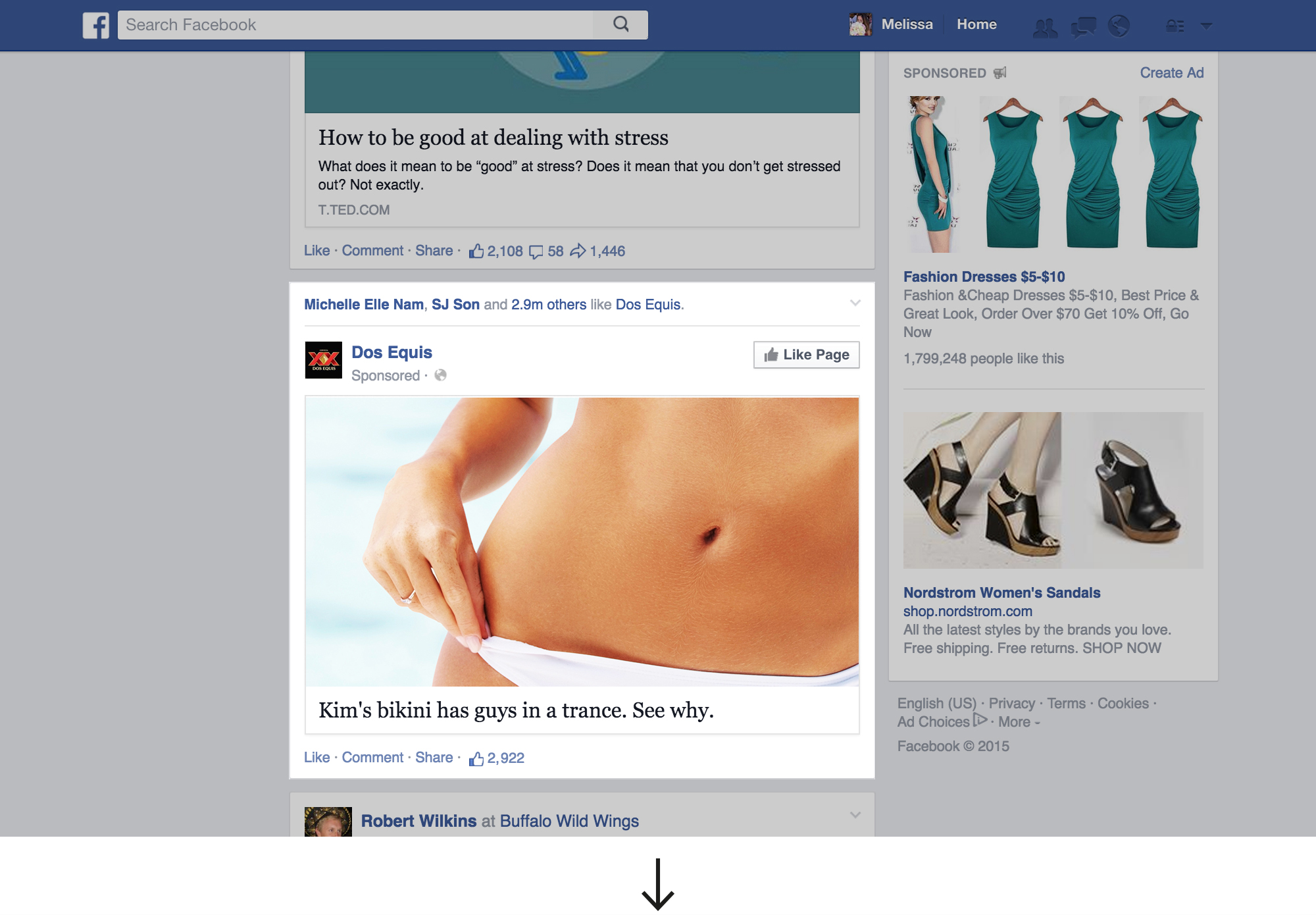Screen dimensions: 1316x915
Task: Click the sponsored megaphone icon
Action: pos(1000,73)
